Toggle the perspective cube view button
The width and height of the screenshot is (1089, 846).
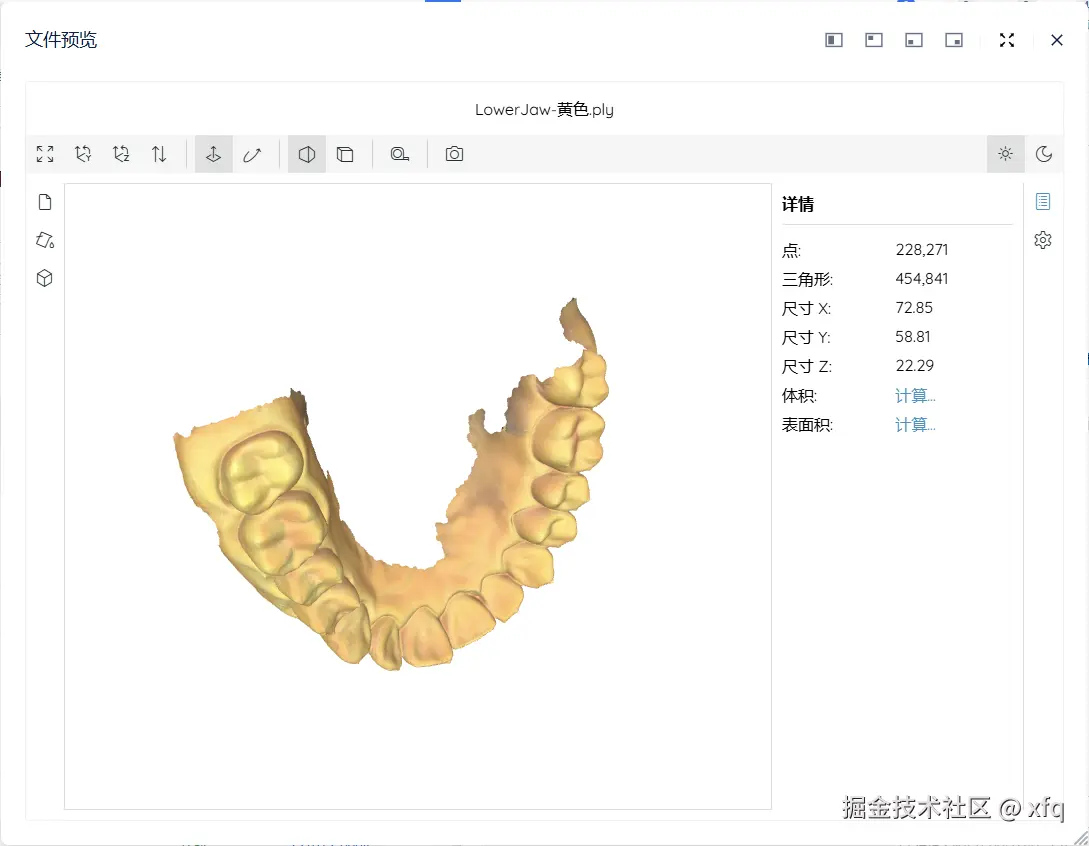306,154
